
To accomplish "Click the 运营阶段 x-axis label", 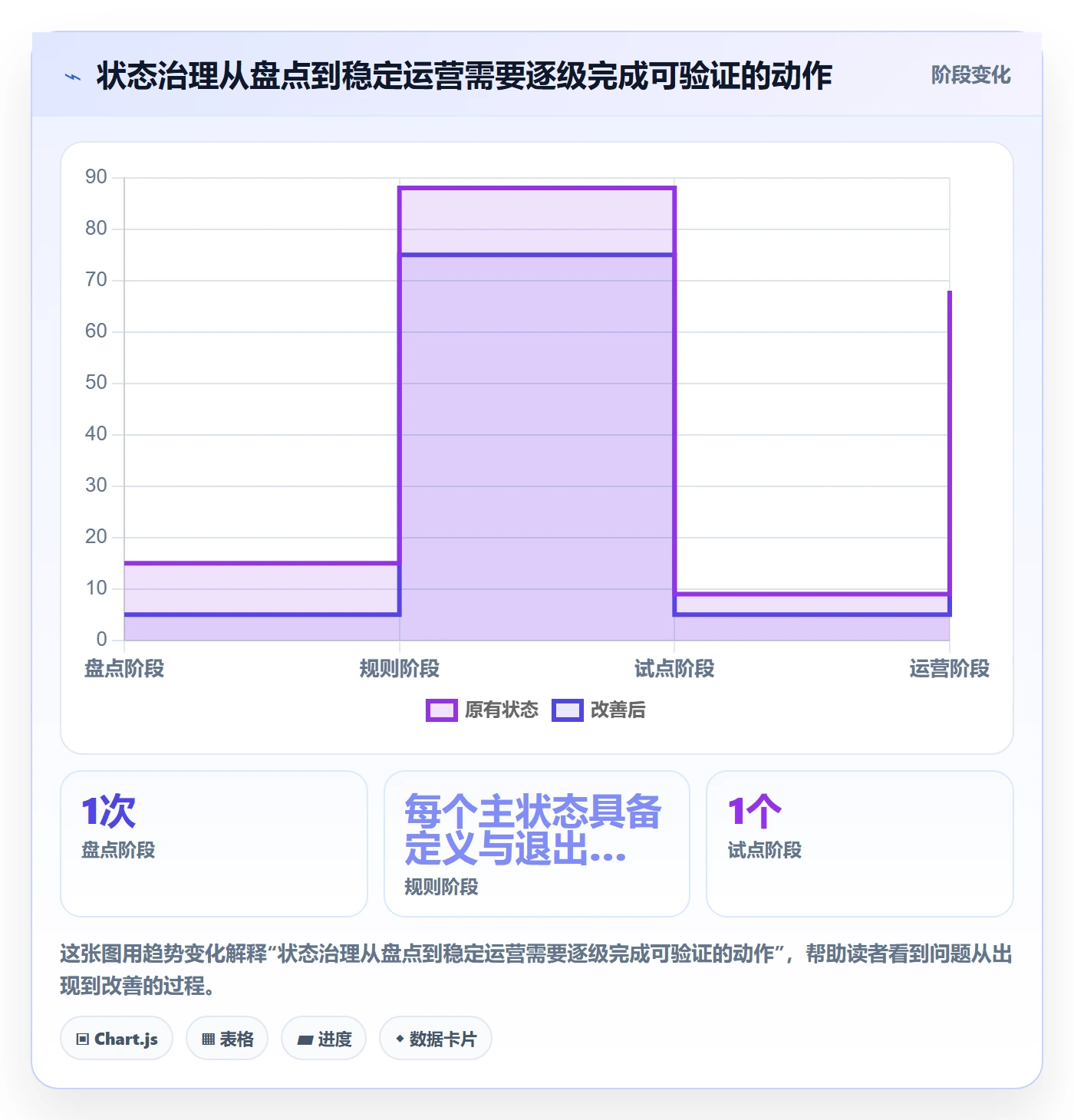I will pos(950,669).
